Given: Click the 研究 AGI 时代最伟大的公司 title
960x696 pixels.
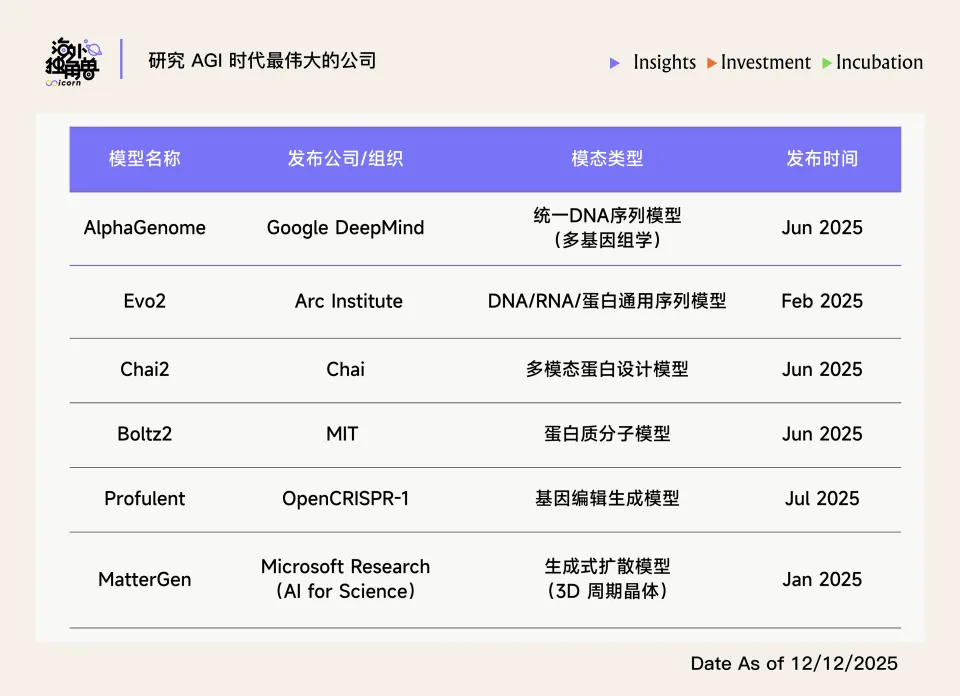Looking at the screenshot, I should pos(262,61).
